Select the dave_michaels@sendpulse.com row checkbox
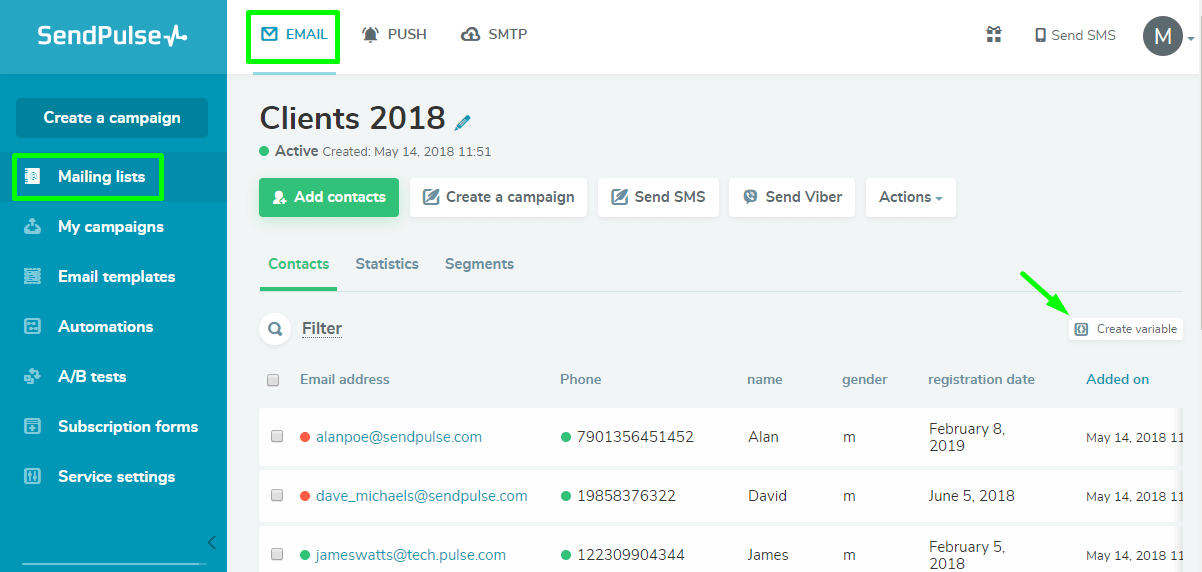This screenshot has width=1202, height=572. pyautogui.click(x=277, y=496)
